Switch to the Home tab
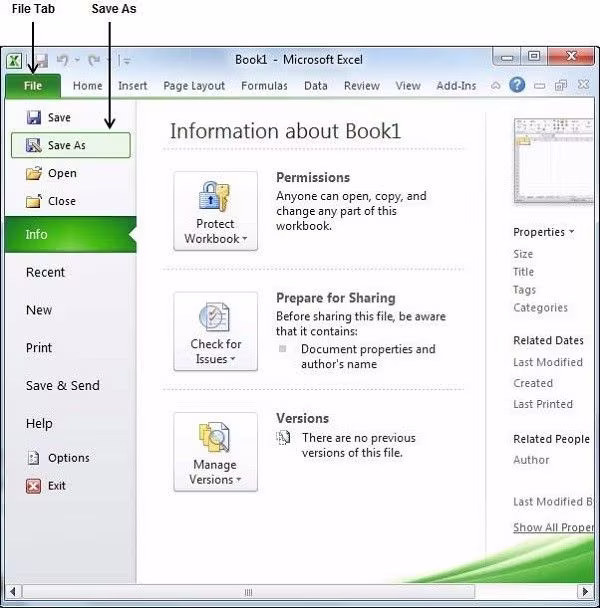 [88, 86]
